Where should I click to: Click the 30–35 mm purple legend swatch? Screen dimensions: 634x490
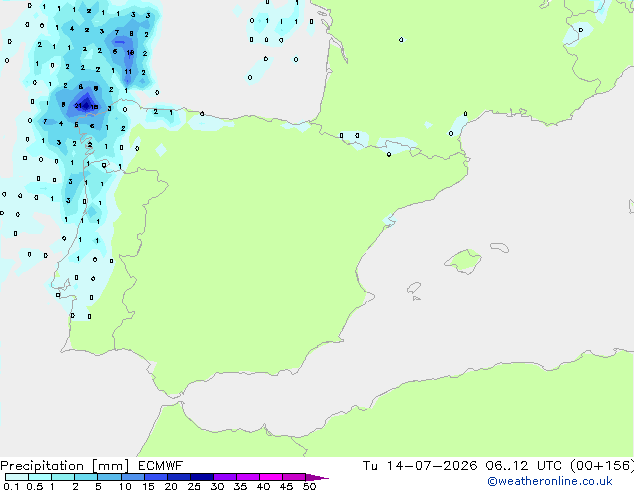coord(224,477)
